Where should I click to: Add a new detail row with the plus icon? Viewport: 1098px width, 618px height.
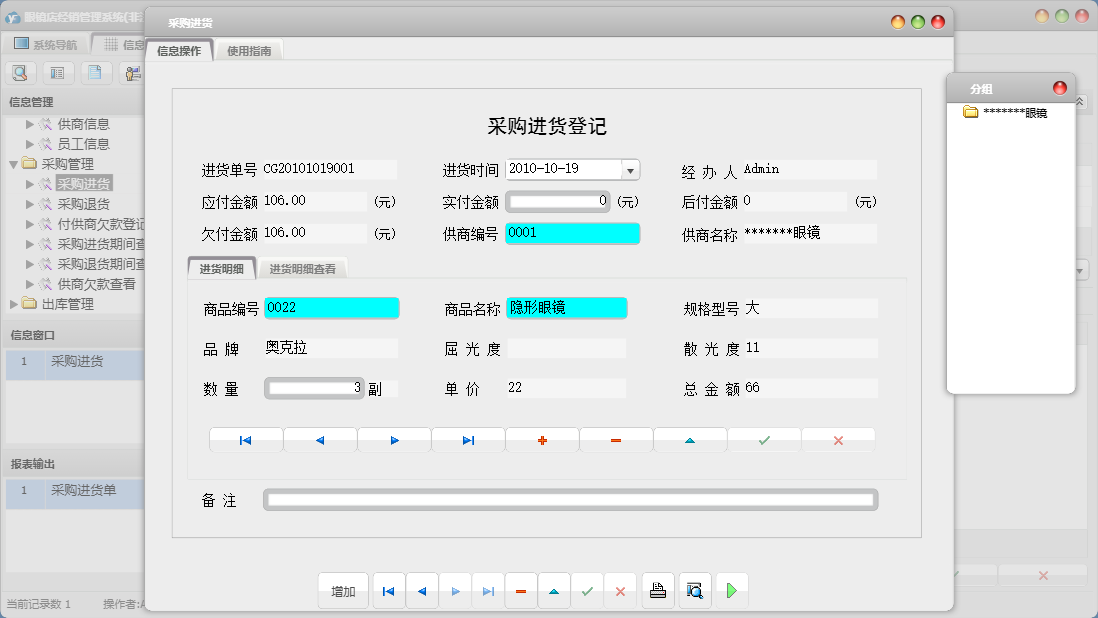[541, 438]
